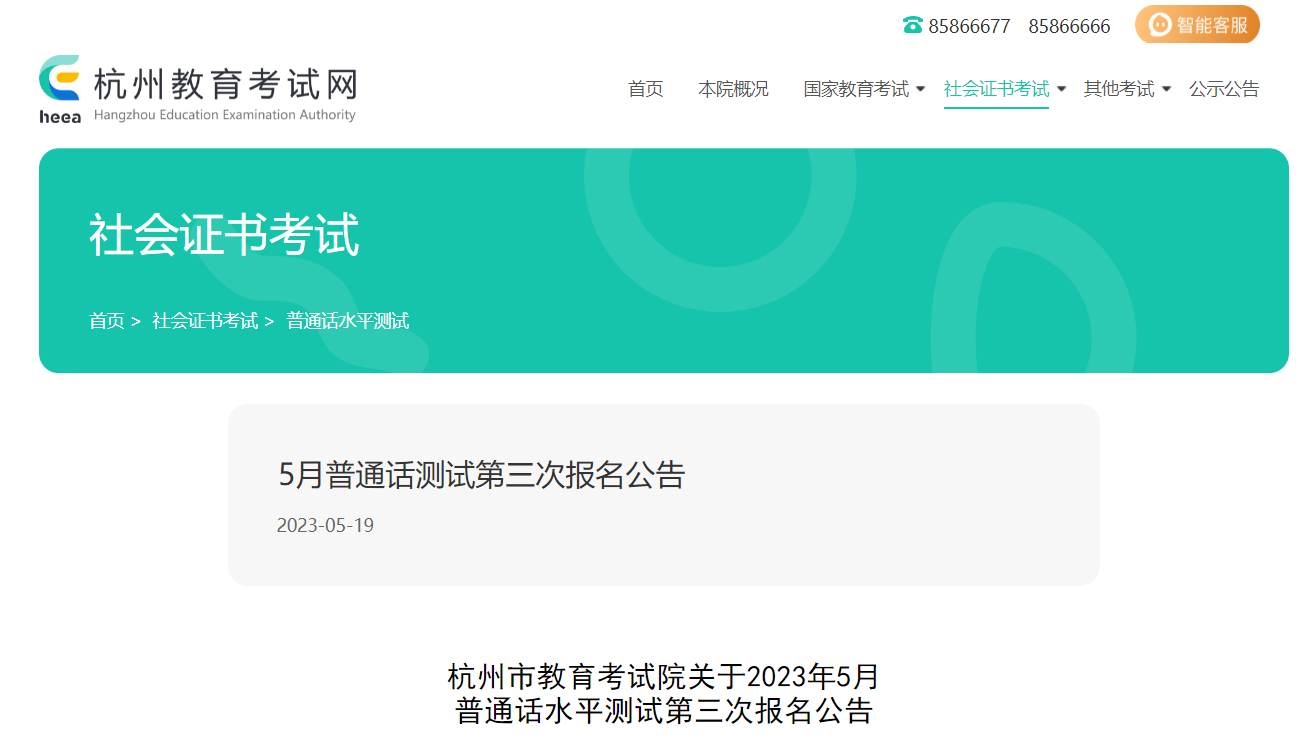Click the 社会证书考试 banner heading

224,236
